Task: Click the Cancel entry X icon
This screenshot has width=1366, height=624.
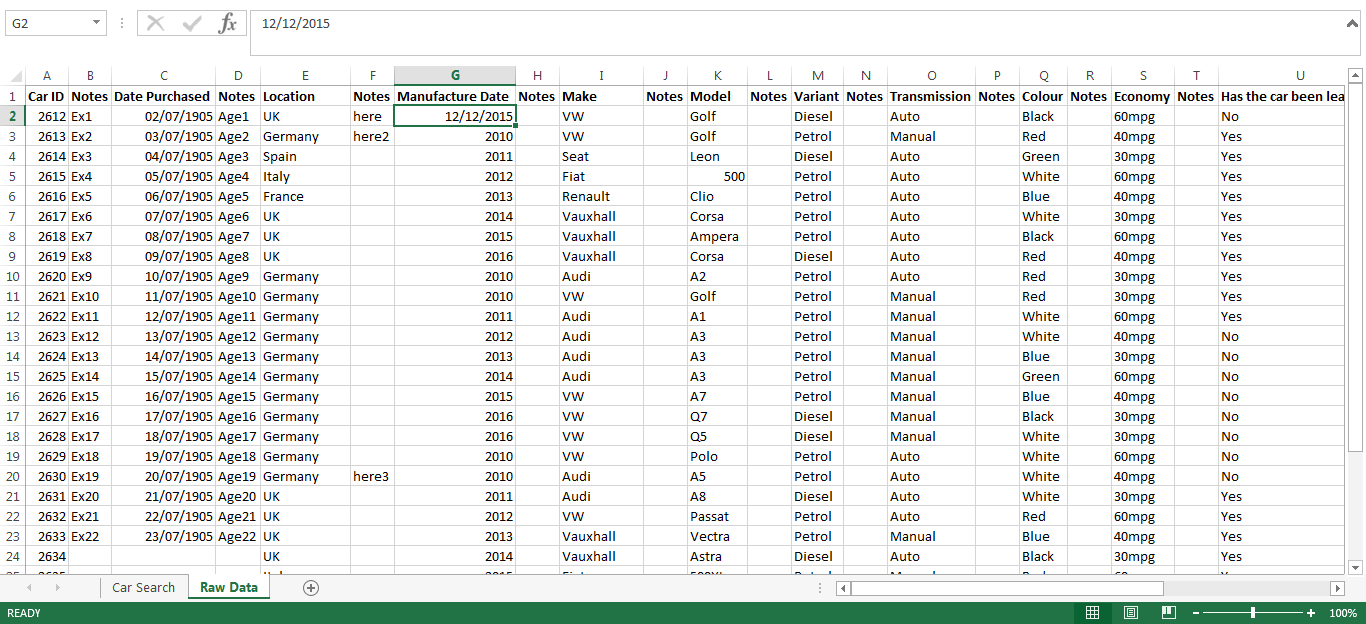Action: 155,23
